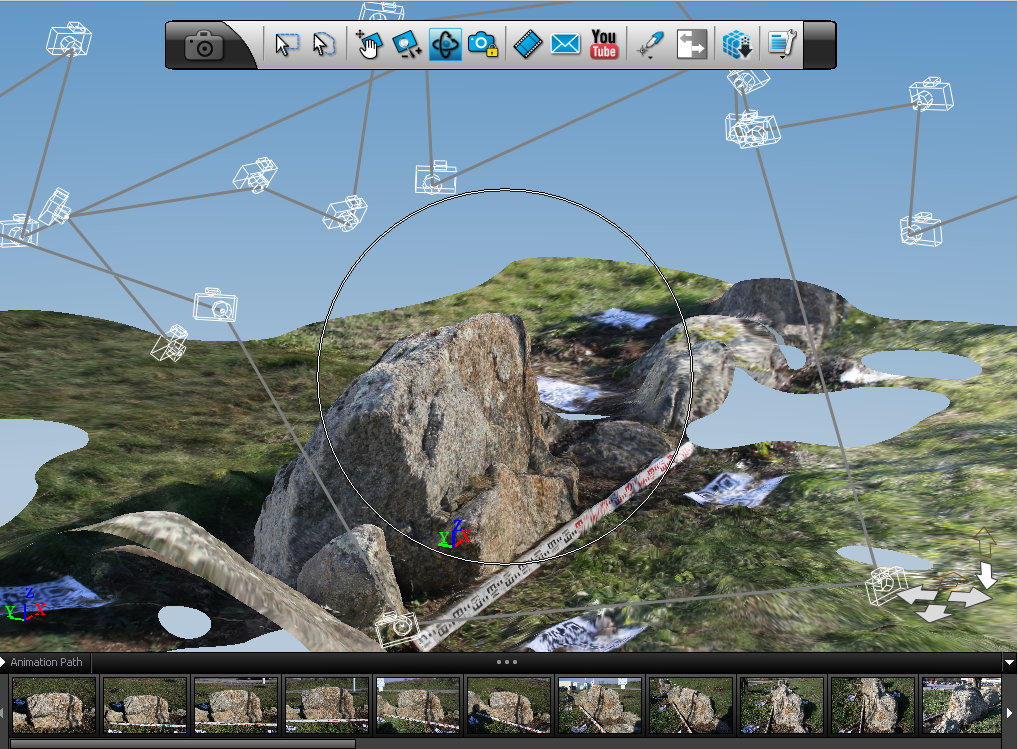Screen dimensions: 1018x749
Task: Open the reference point picker dropdown
Action: tap(650, 46)
